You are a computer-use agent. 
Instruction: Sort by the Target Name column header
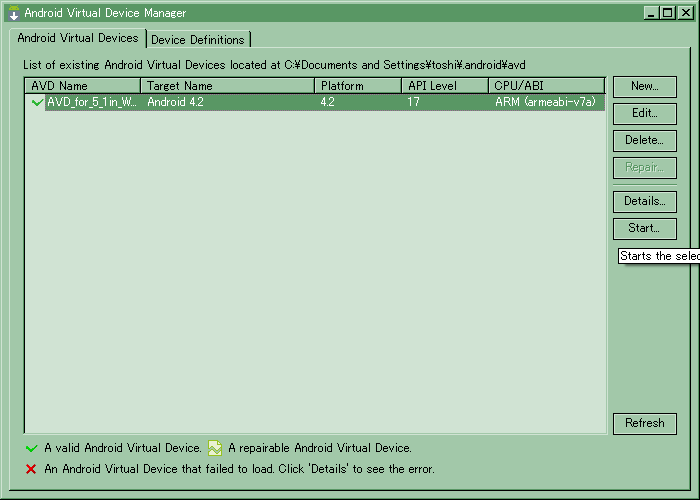pos(228,86)
